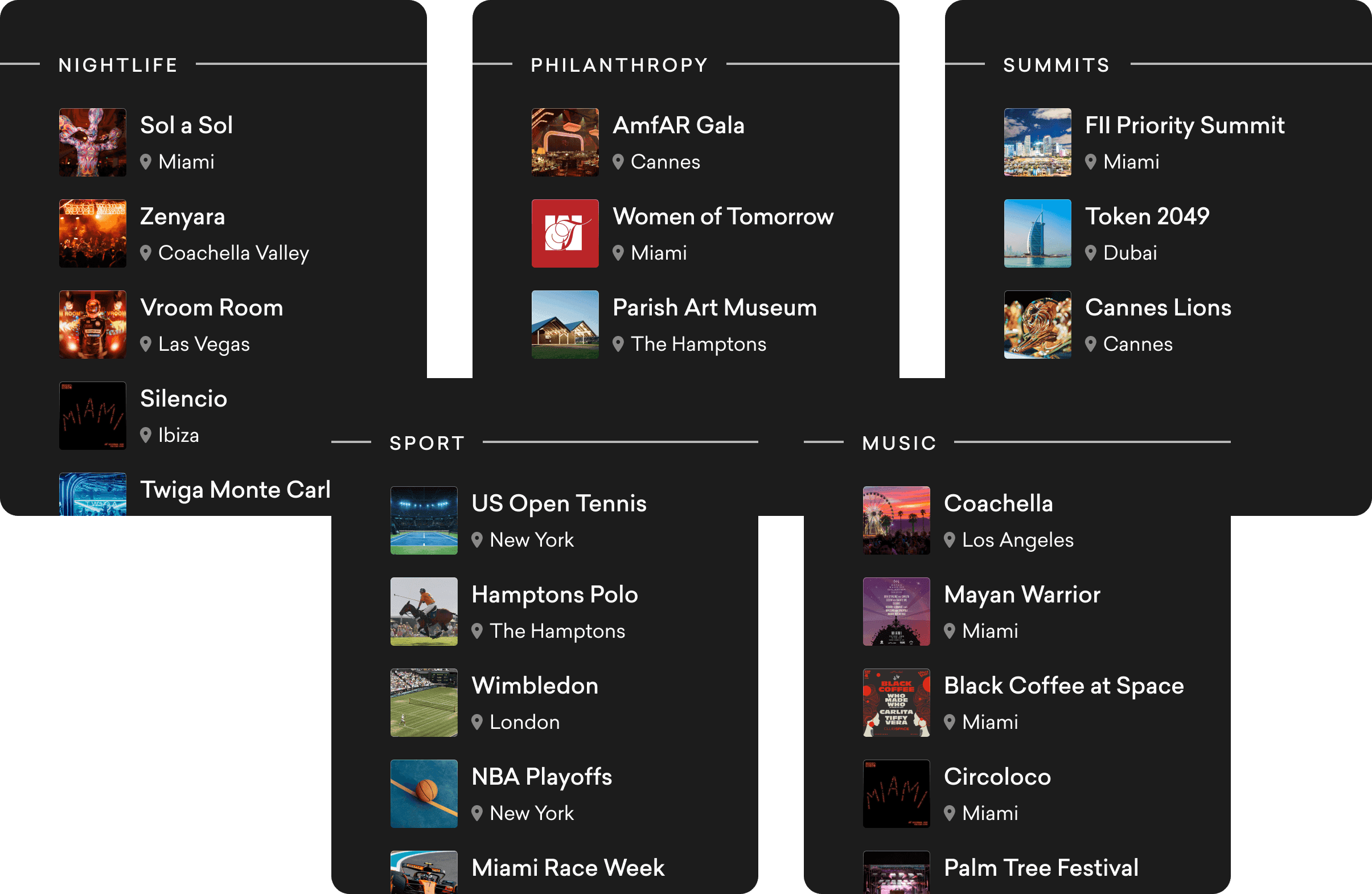Click the pin icon under AmfAR Gala
1372x894 pixels.
click(618, 162)
